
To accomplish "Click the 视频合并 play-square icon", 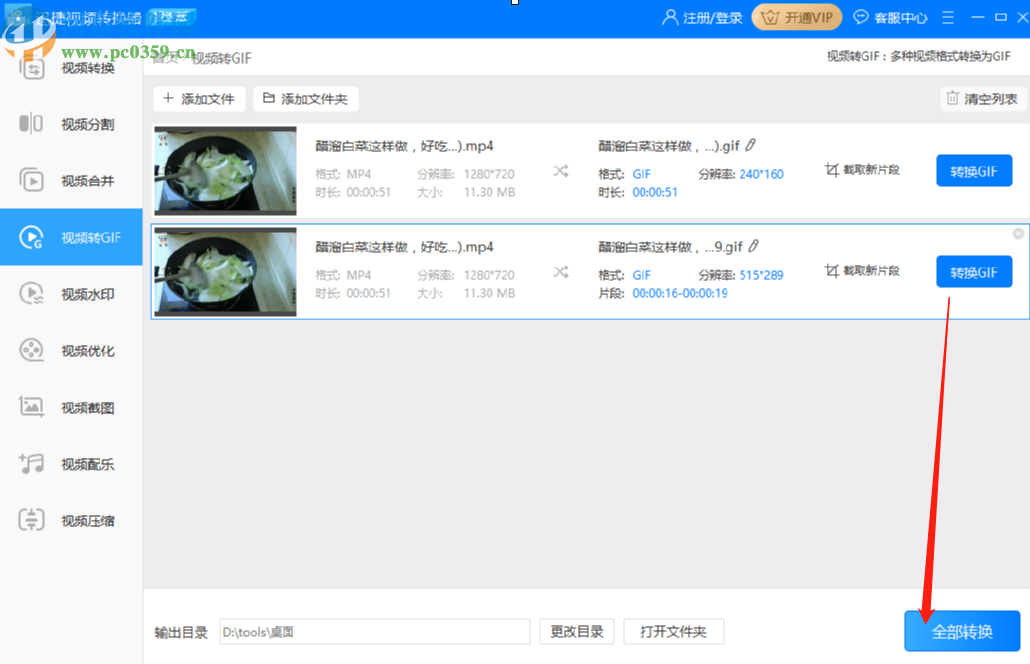I will click(x=31, y=180).
